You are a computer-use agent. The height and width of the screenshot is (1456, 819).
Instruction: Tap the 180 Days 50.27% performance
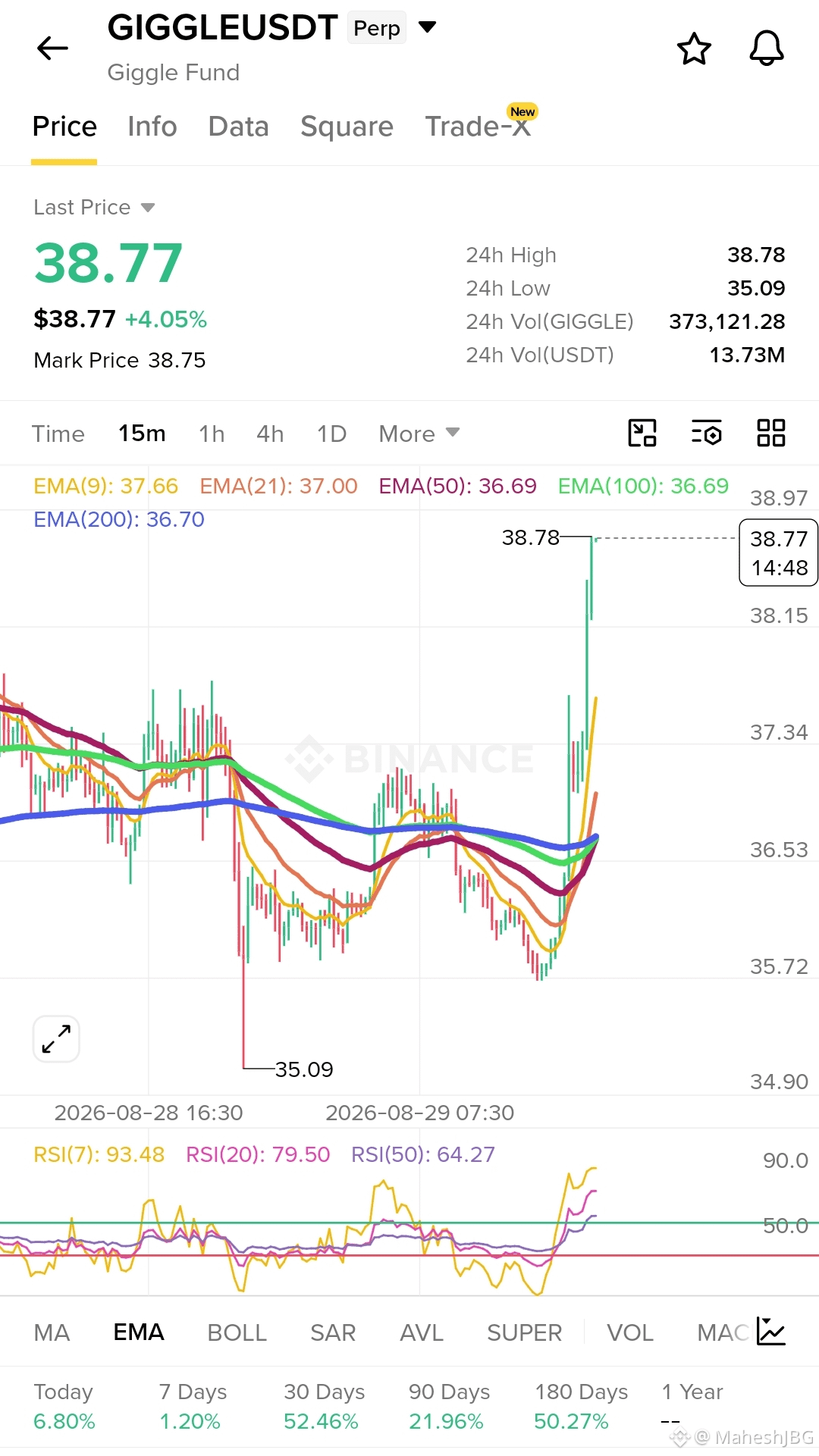581,1406
